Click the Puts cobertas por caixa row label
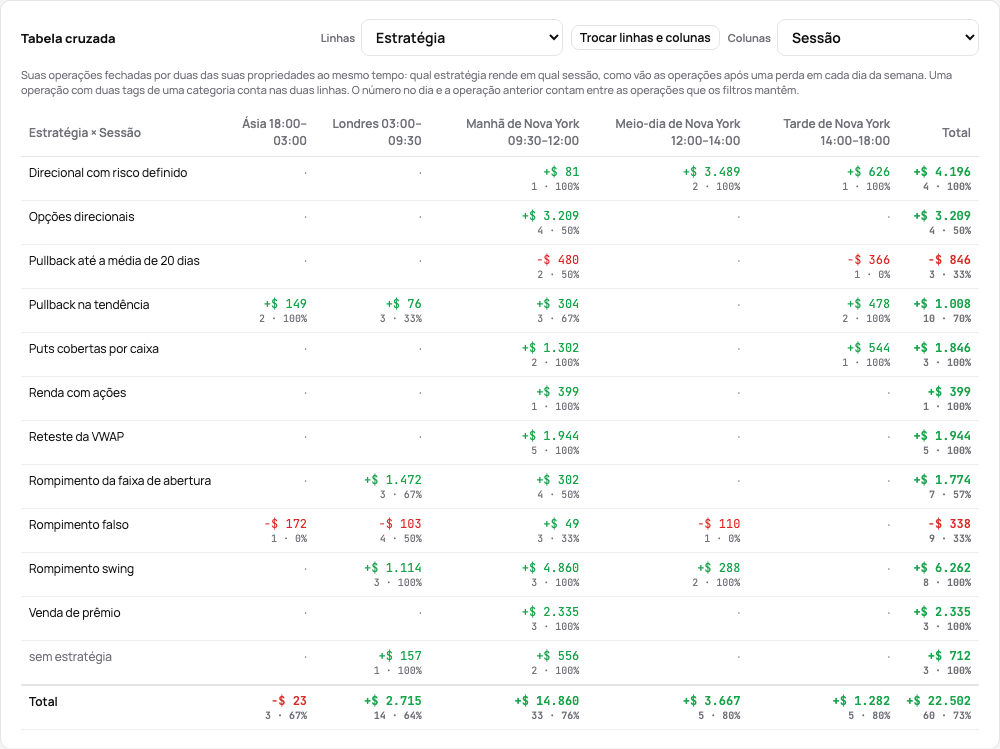Viewport: 1000px width, 749px height. coord(94,349)
